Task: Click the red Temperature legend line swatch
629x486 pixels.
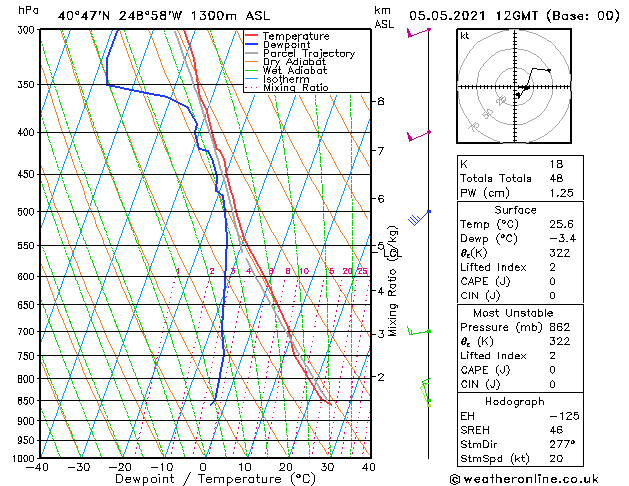Action: click(x=252, y=36)
